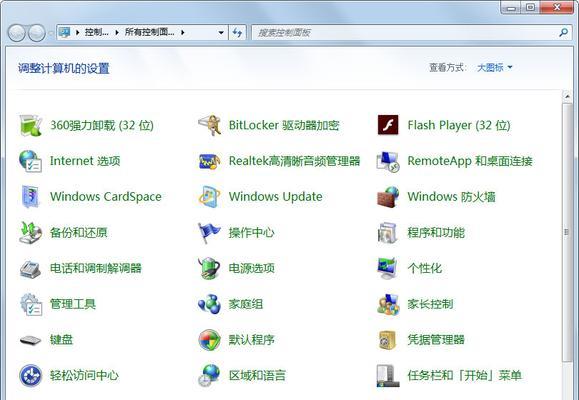Open the Realtek高清晰音频管理器 link
The height and width of the screenshot is (400, 579).
coord(294,161)
